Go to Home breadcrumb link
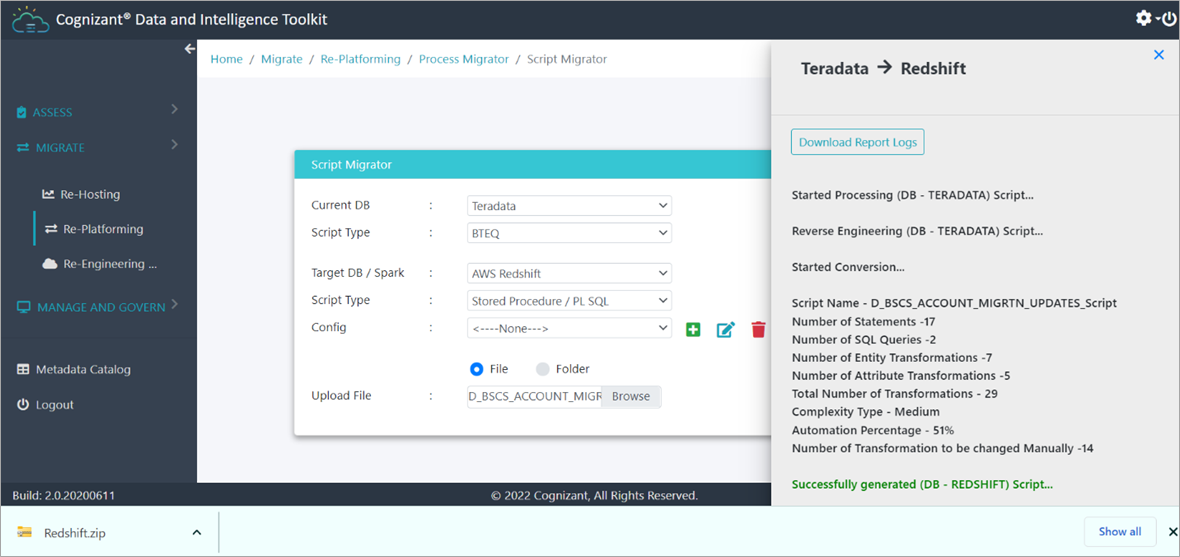Viewport: 1180px width, 557px height. click(x=227, y=59)
